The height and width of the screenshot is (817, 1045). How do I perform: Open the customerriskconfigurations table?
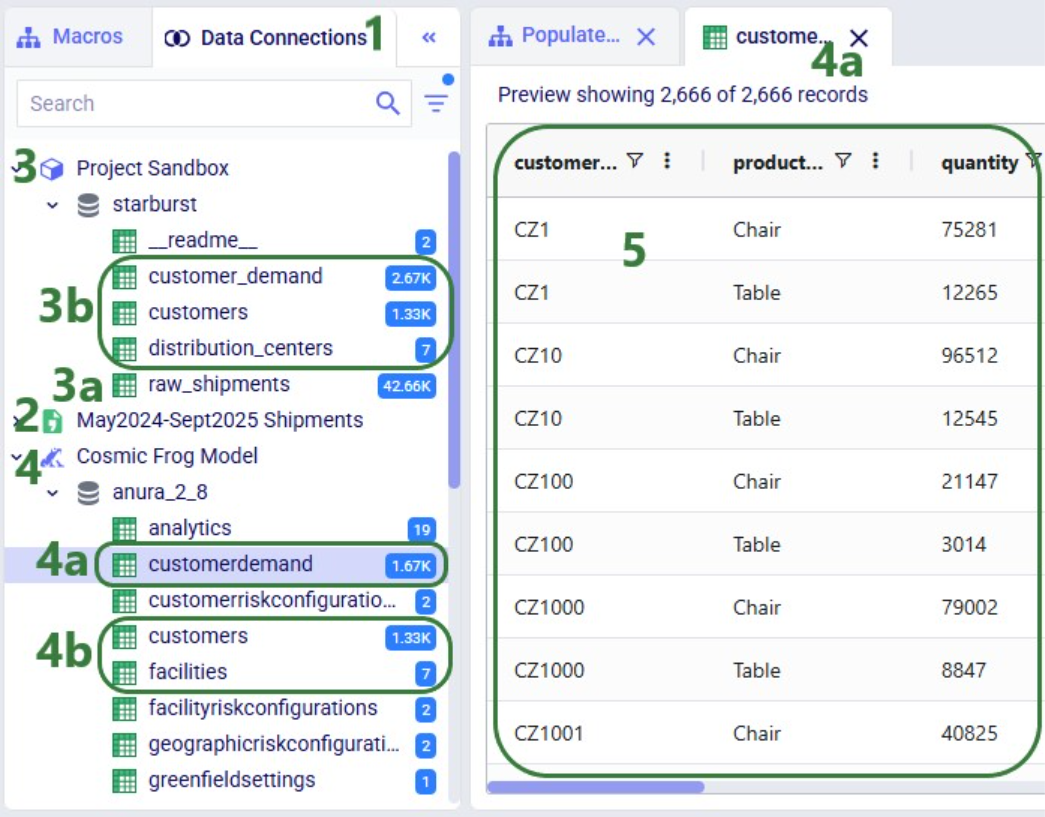tap(273, 600)
